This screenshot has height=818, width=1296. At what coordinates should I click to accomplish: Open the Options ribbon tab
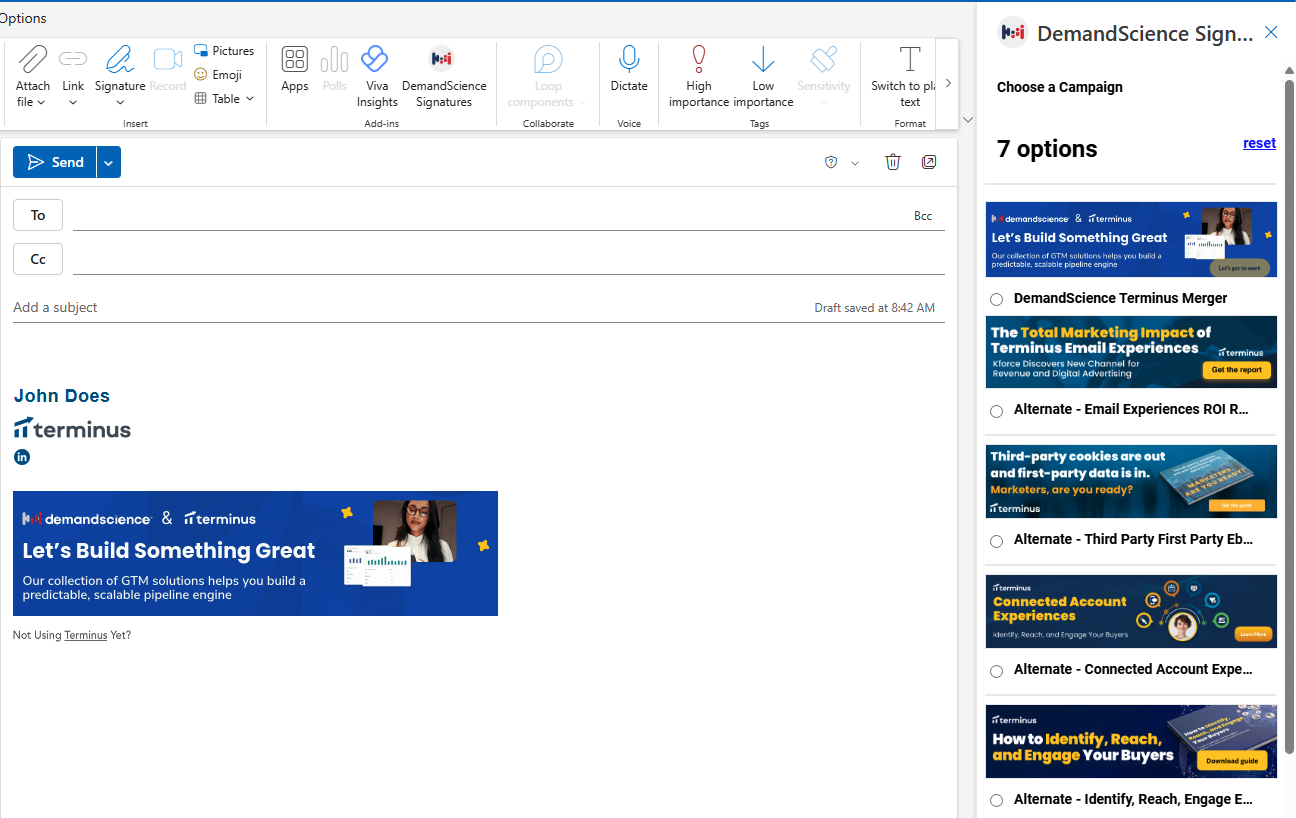click(22, 18)
